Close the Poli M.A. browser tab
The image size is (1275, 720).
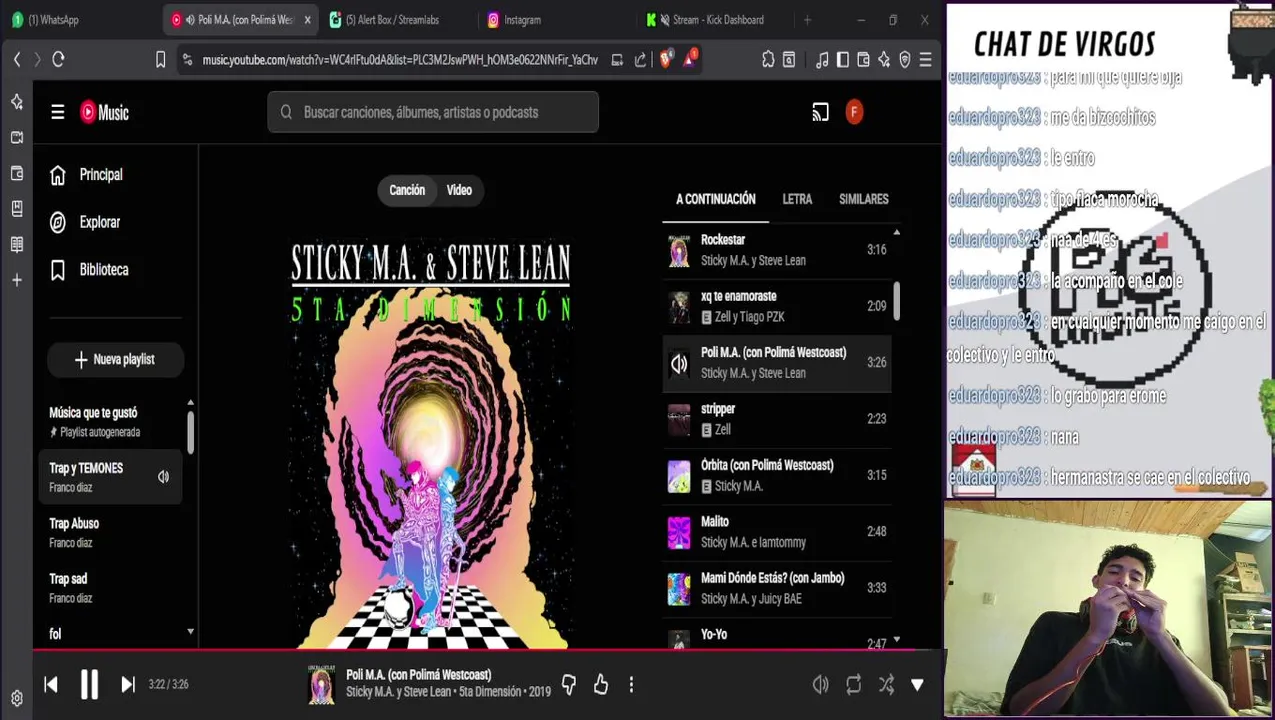coord(307,19)
